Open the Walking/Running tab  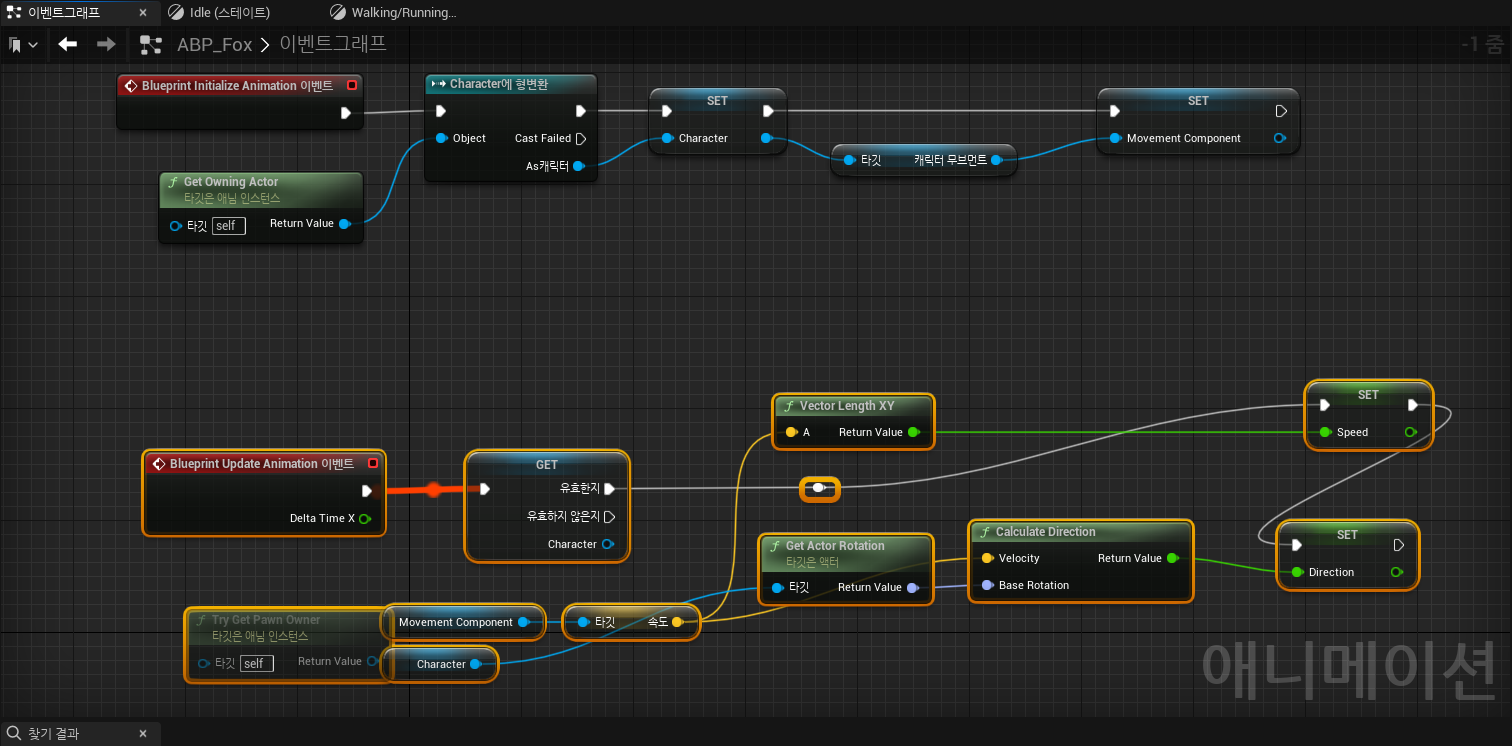pos(403,13)
